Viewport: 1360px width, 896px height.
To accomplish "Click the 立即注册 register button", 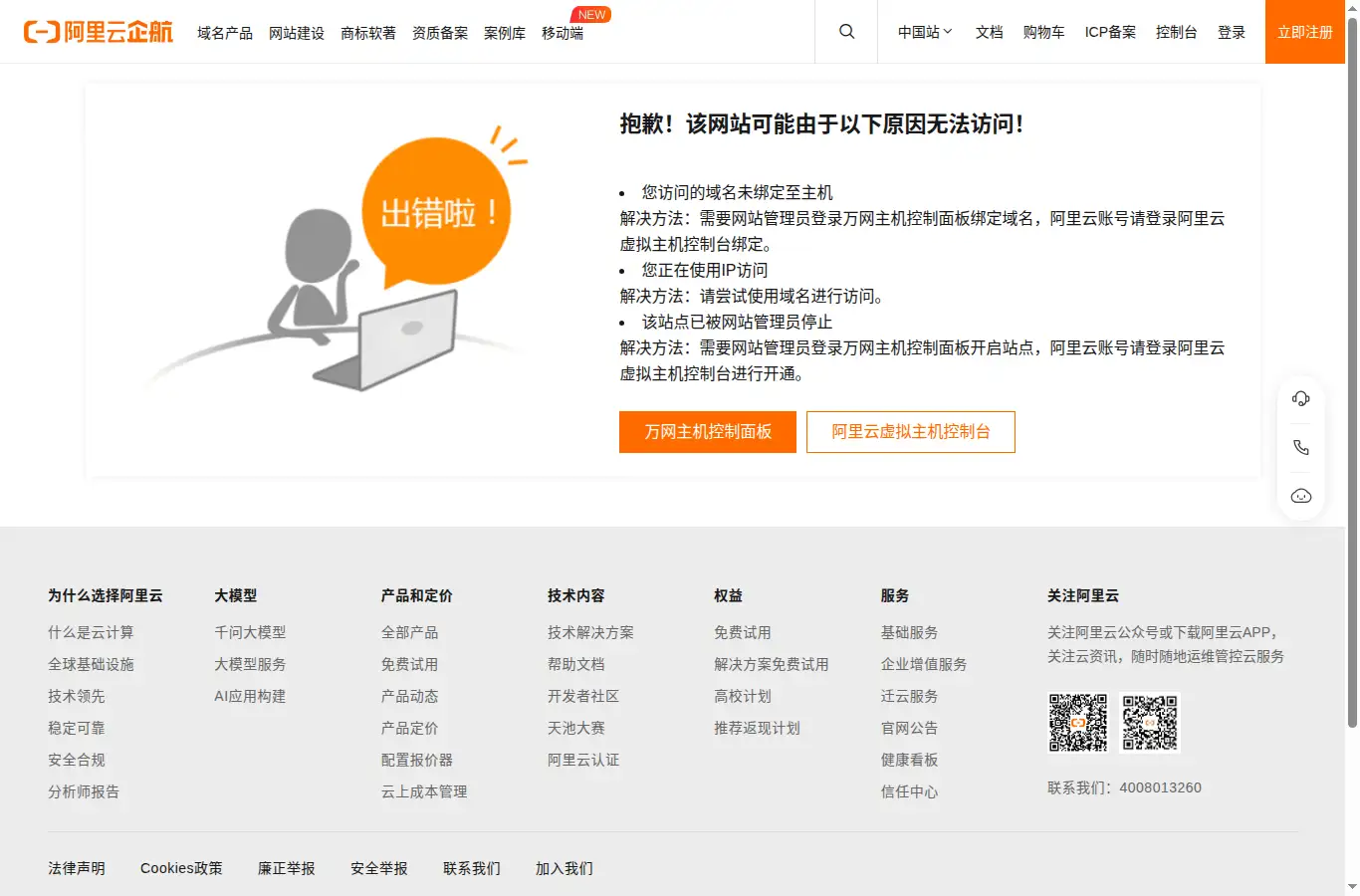I will coord(1305,32).
